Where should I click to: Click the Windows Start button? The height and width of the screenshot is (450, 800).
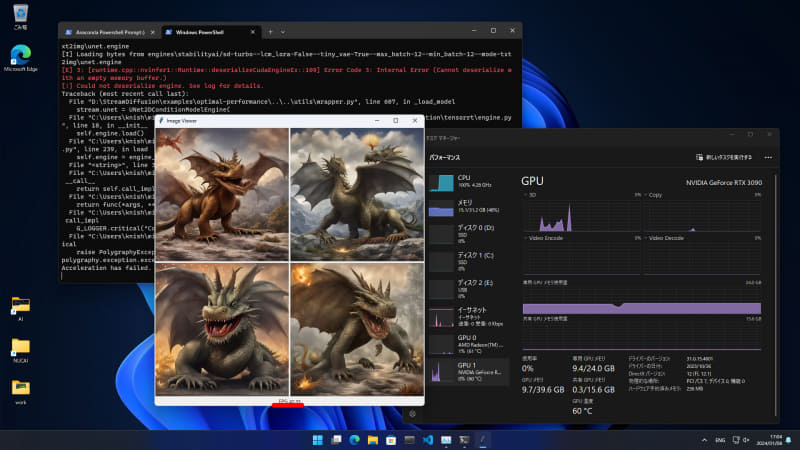click(x=319, y=439)
